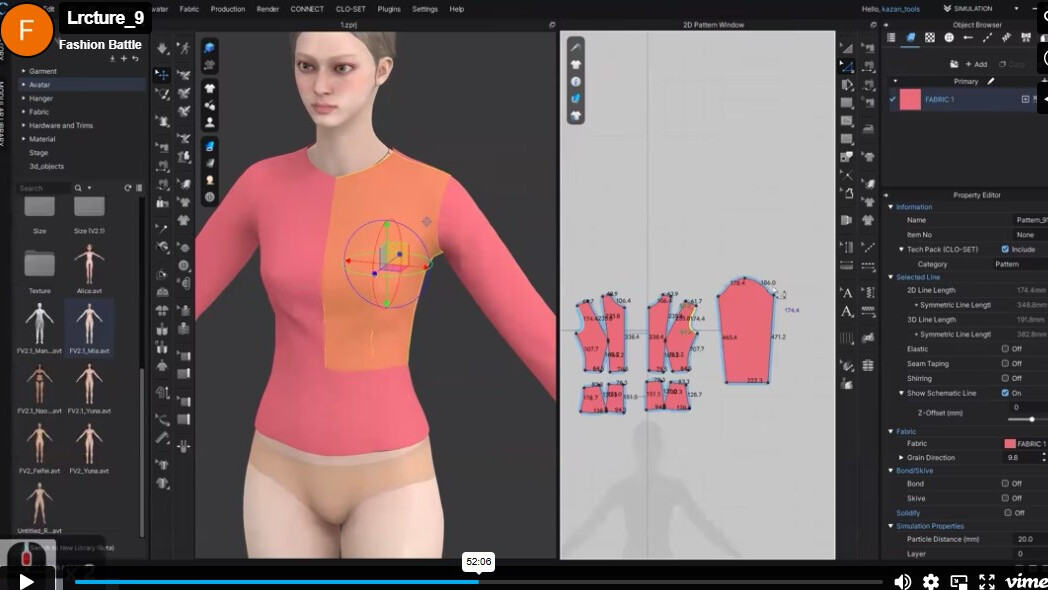This screenshot has height=590, width=1048.
Task: Select the Edit Pattern tool in 2D toolbar
Action: [847, 67]
